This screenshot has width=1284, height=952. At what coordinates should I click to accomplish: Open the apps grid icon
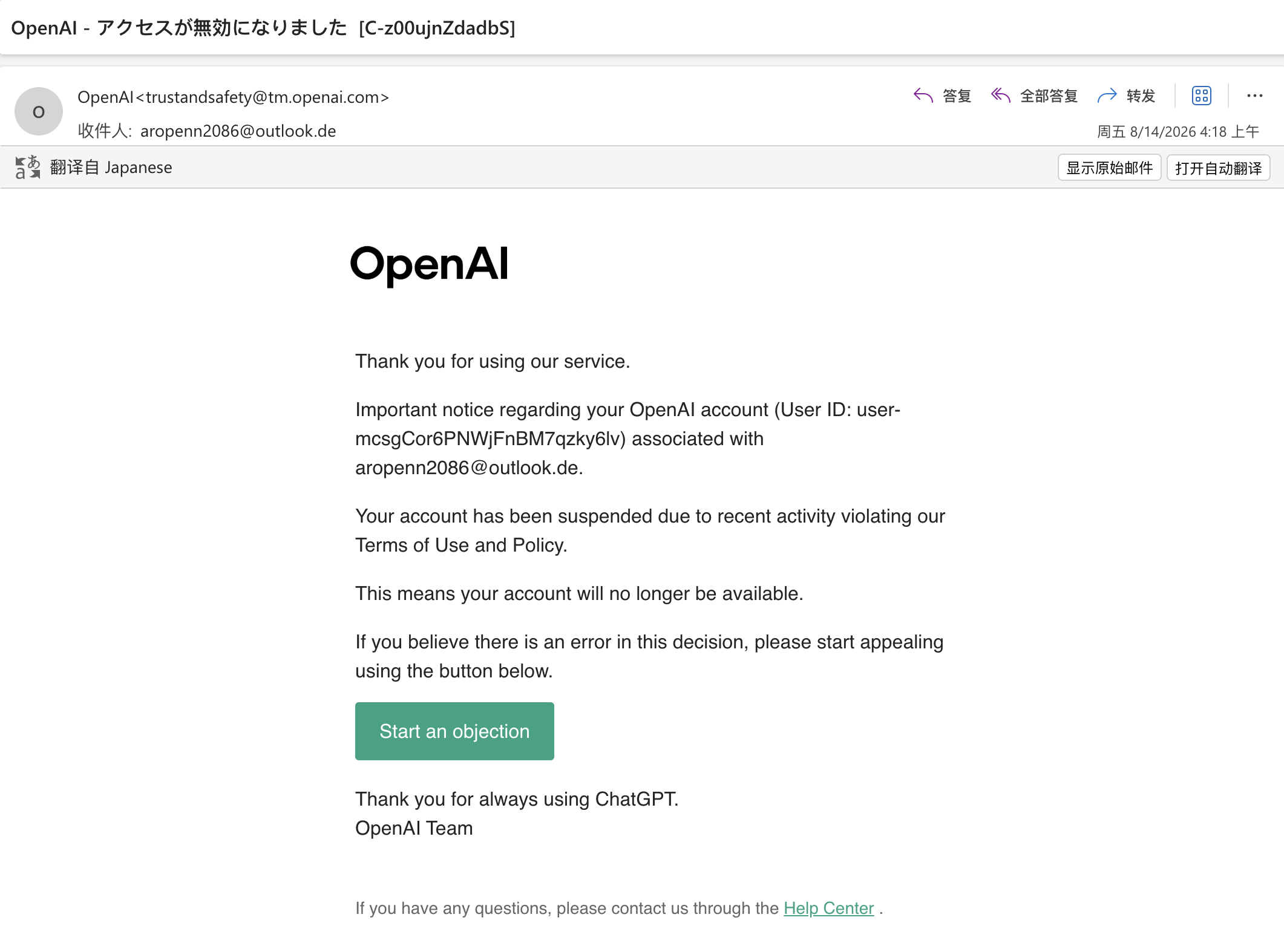pyautogui.click(x=1201, y=96)
